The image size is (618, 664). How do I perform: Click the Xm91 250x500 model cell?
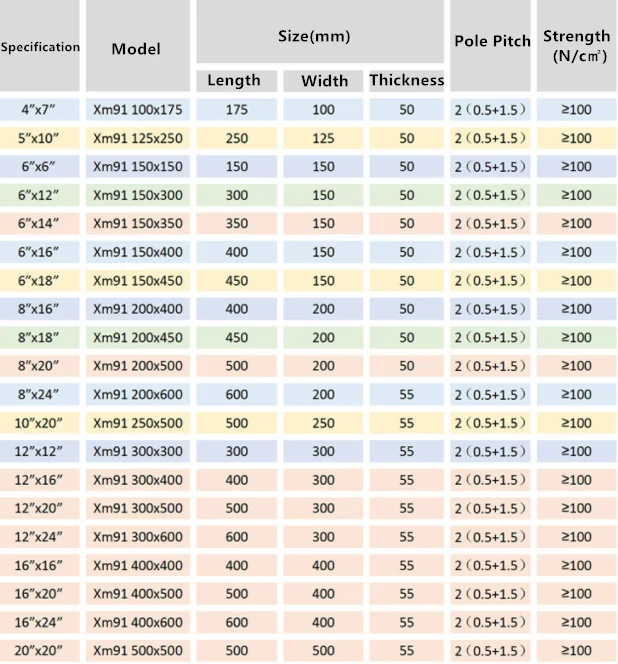(x=137, y=423)
